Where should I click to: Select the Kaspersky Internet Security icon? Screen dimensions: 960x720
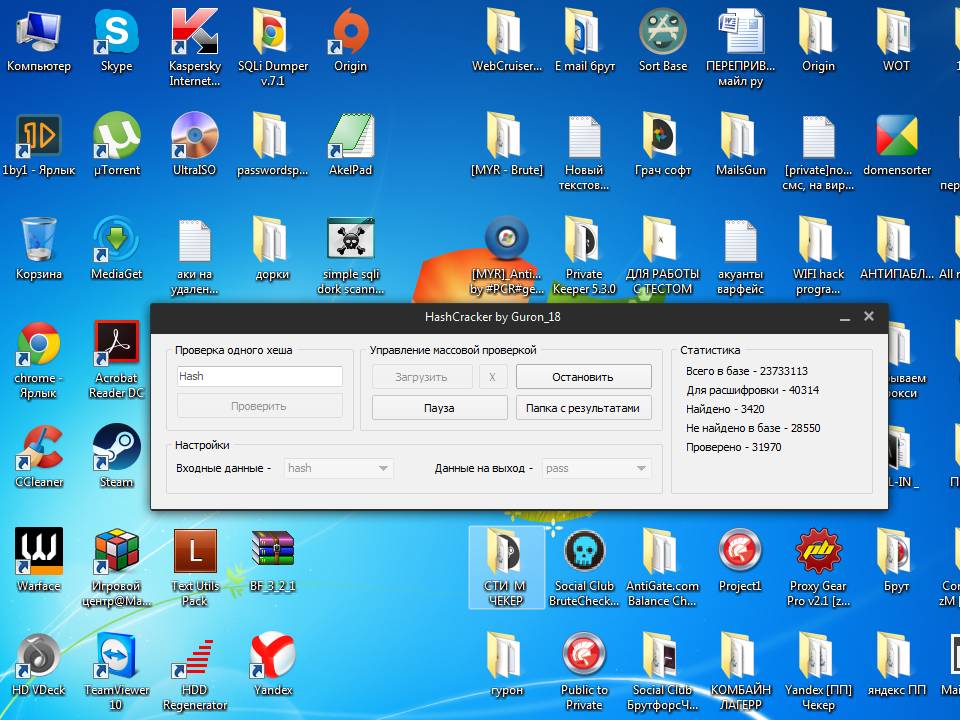194,35
